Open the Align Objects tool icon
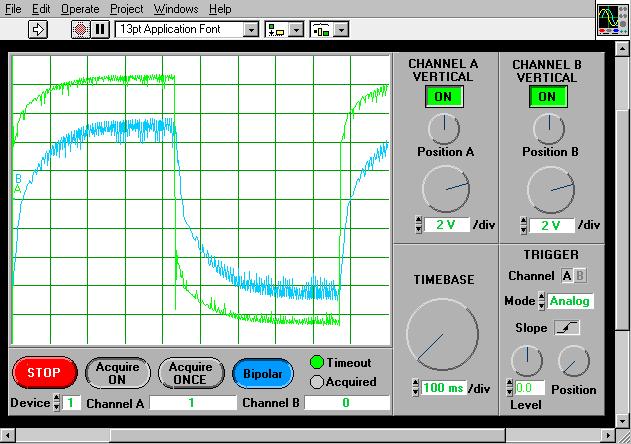The height and width of the screenshot is (444, 631). click(x=276, y=29)
